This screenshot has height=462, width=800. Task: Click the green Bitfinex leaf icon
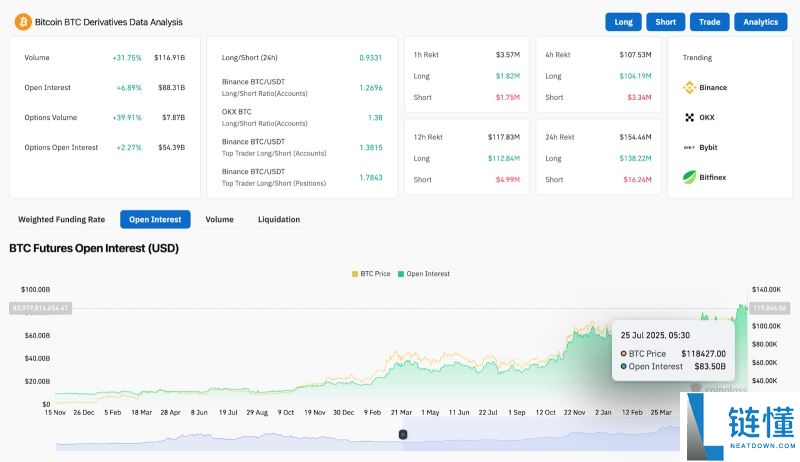click(689, 178)
